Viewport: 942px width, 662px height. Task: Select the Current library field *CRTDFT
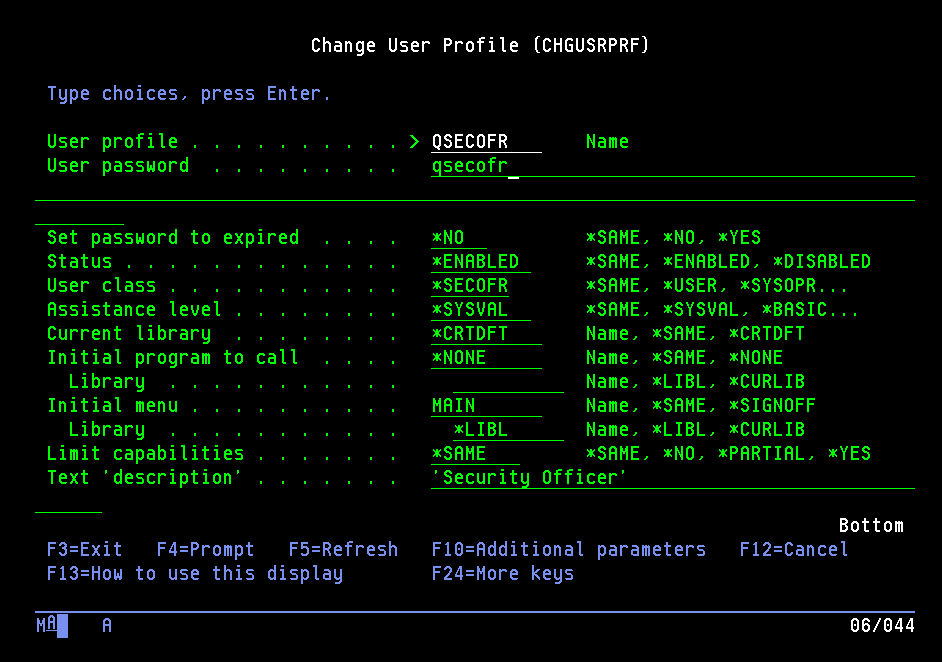click(x=486, y=334)
